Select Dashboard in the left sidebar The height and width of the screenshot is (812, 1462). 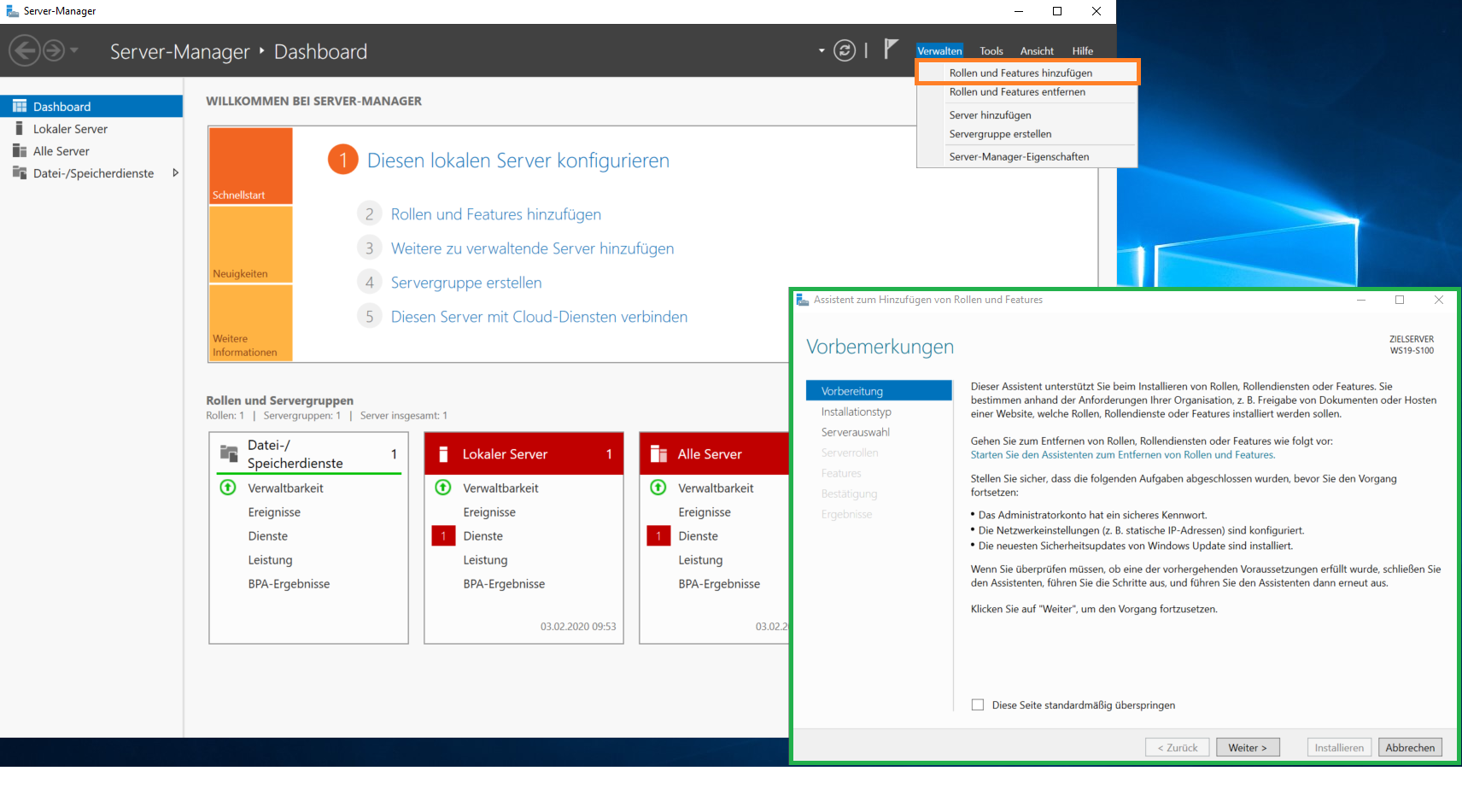91,106
